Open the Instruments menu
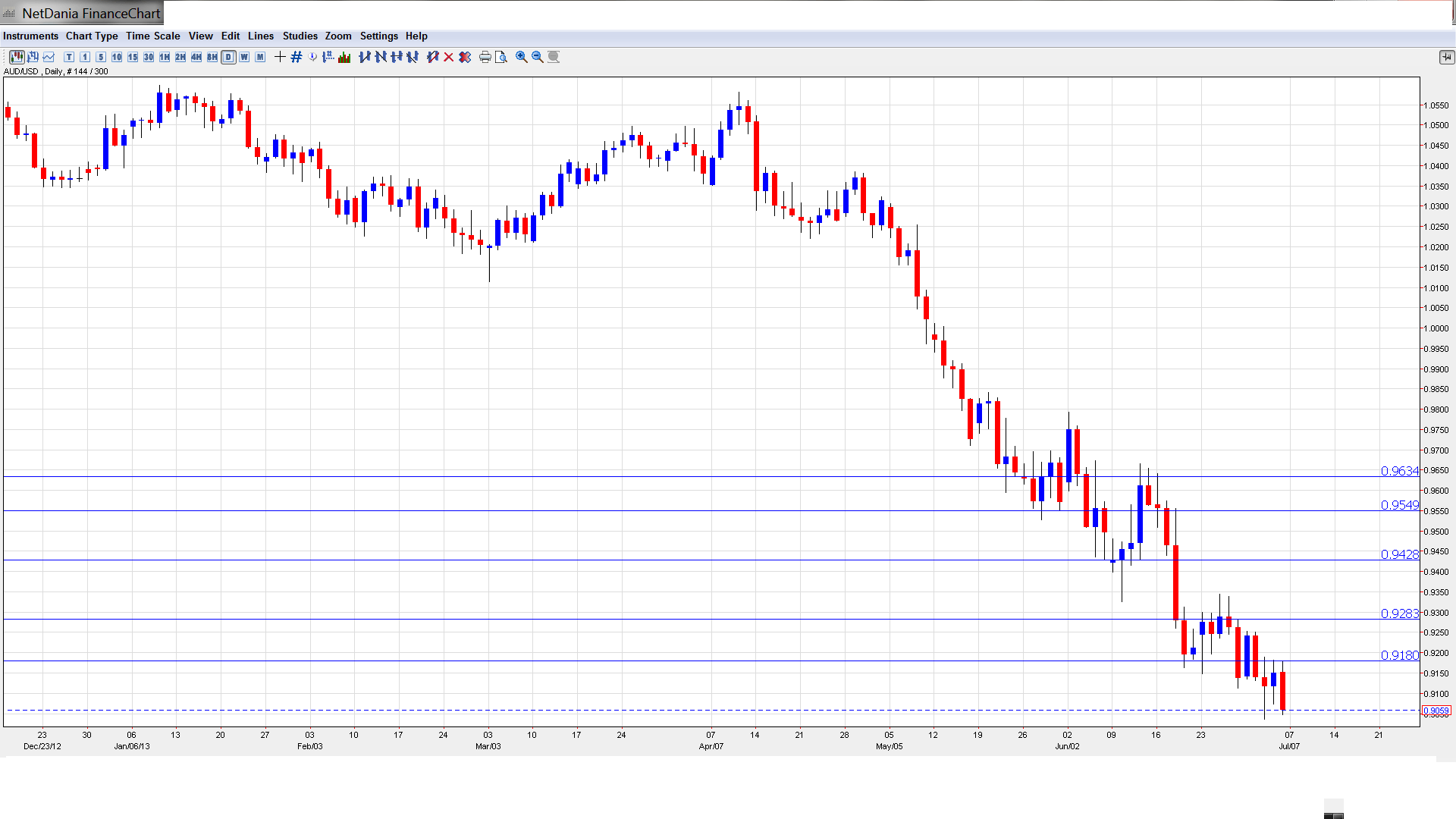Screen dimensions: 1456x819 30,36
